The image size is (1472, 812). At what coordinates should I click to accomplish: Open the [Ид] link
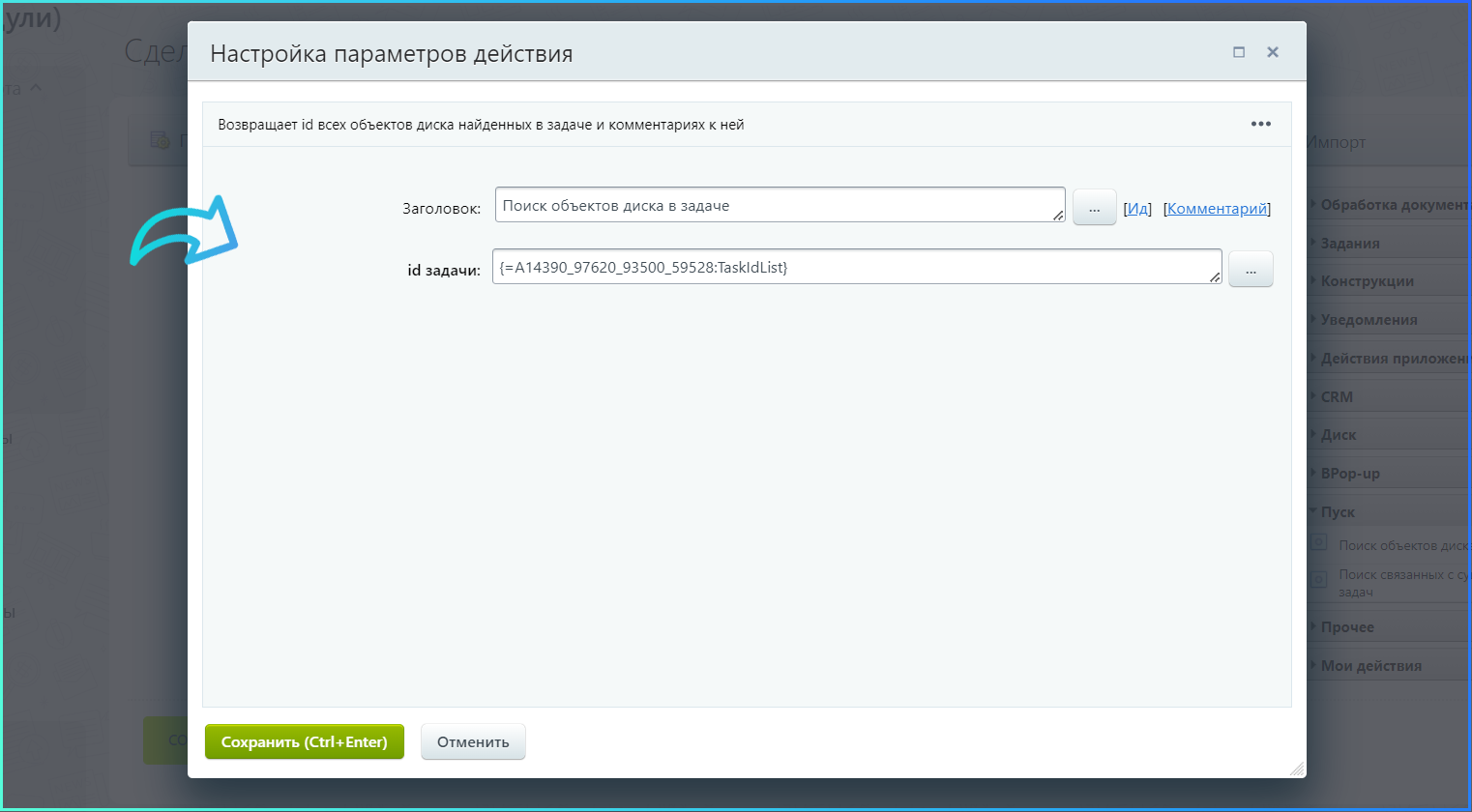point(1137,209)
